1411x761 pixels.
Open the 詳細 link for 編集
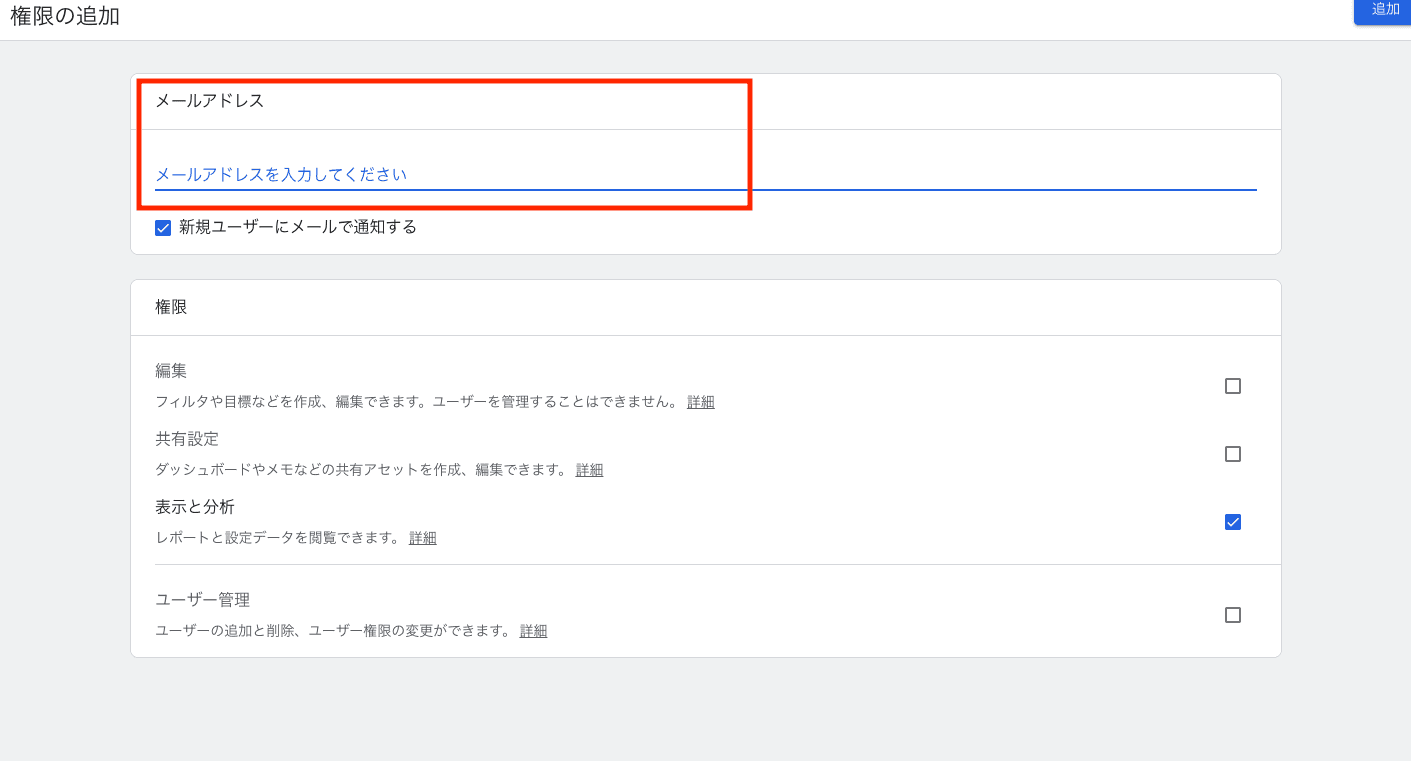(x=700, y=401)
